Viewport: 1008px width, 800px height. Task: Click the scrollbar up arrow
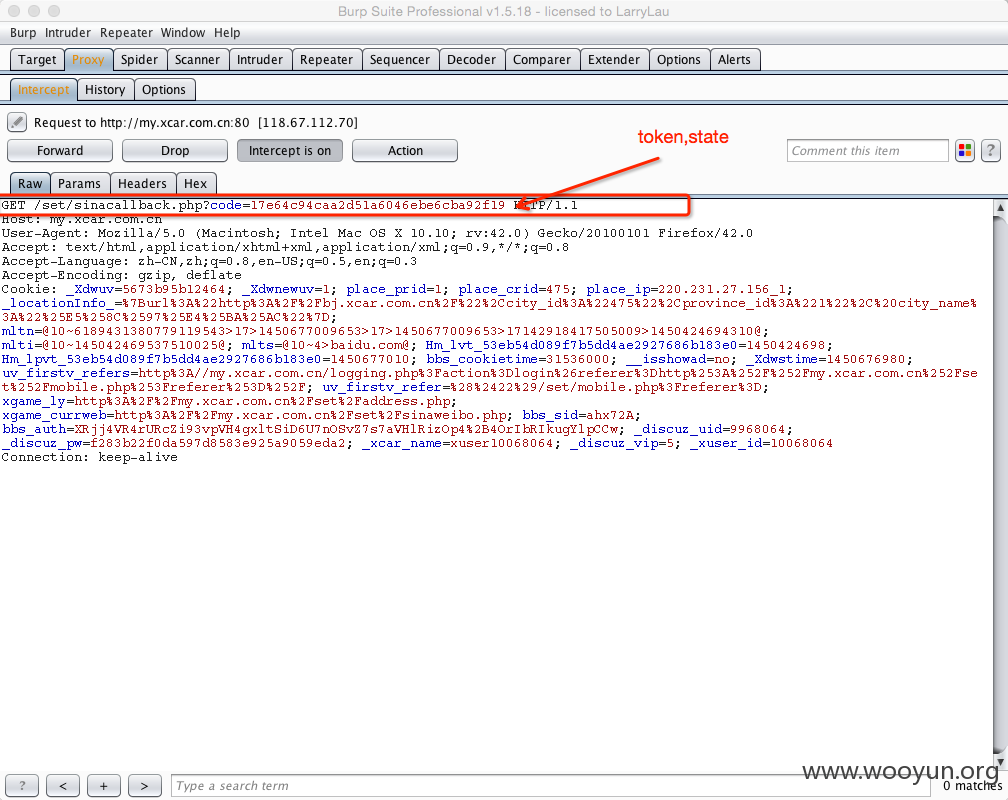(1000, 207)
